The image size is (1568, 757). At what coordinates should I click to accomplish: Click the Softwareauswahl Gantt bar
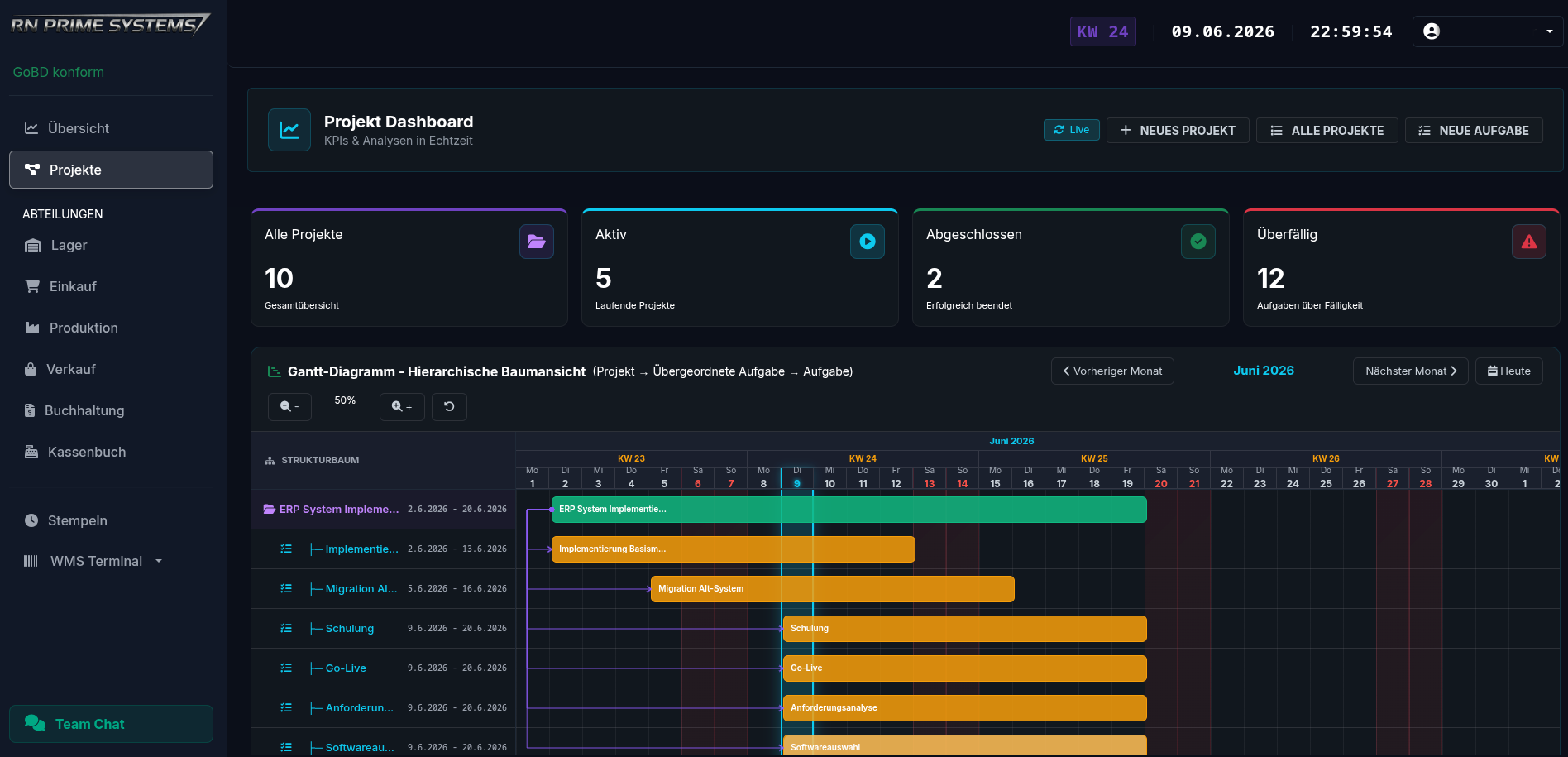(x=965, y=745)
